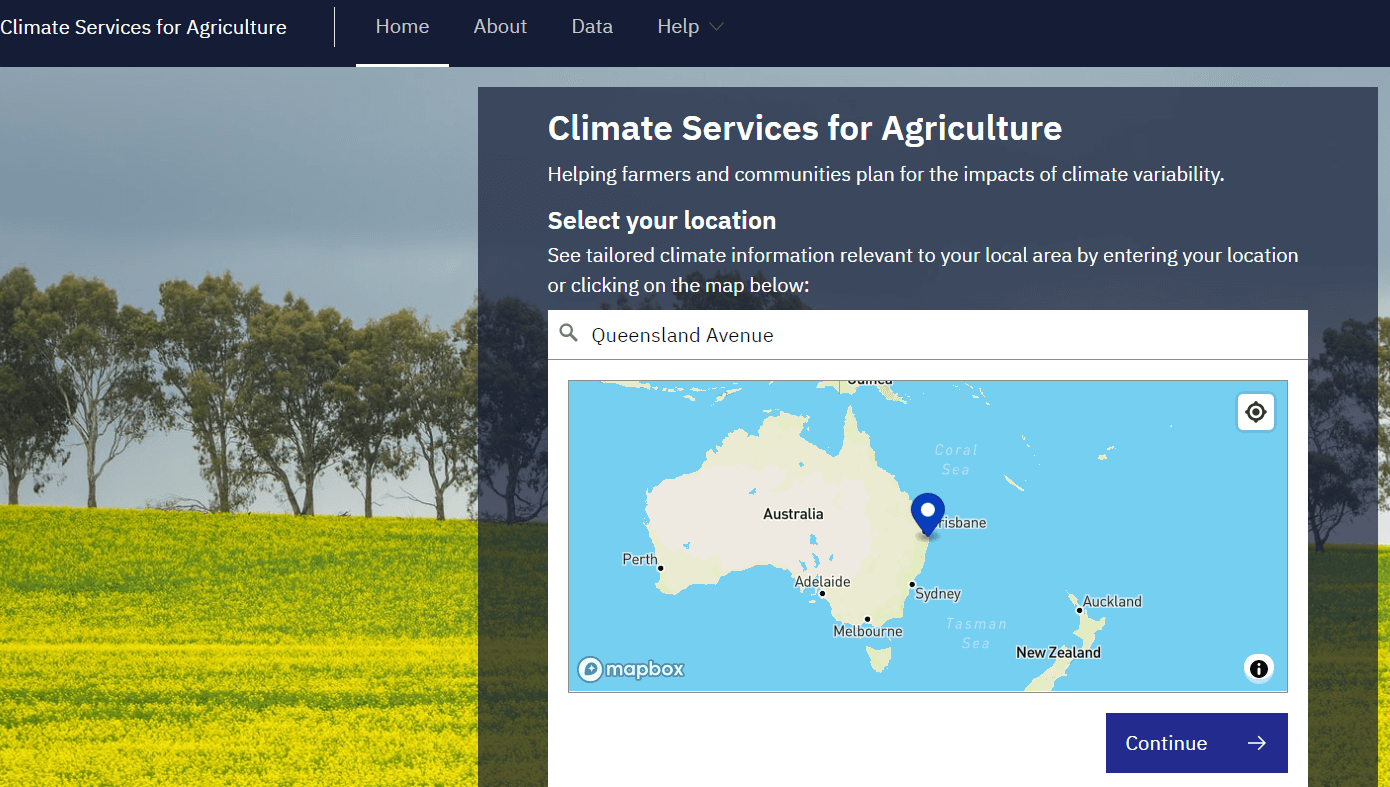Image resolution: width=1390 pixels, height=787 pixels.
Task: Click the Tasman Sea area of the map
Action: 975,632
